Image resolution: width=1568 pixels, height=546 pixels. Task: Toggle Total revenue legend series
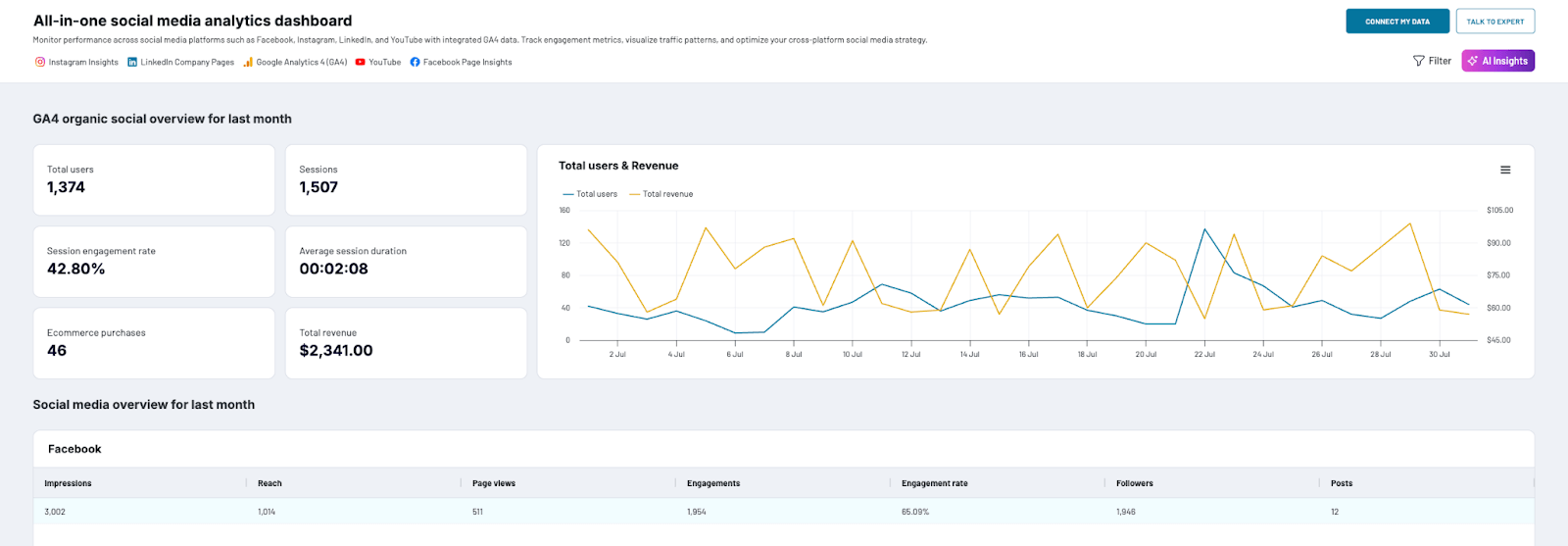[661, 194]
